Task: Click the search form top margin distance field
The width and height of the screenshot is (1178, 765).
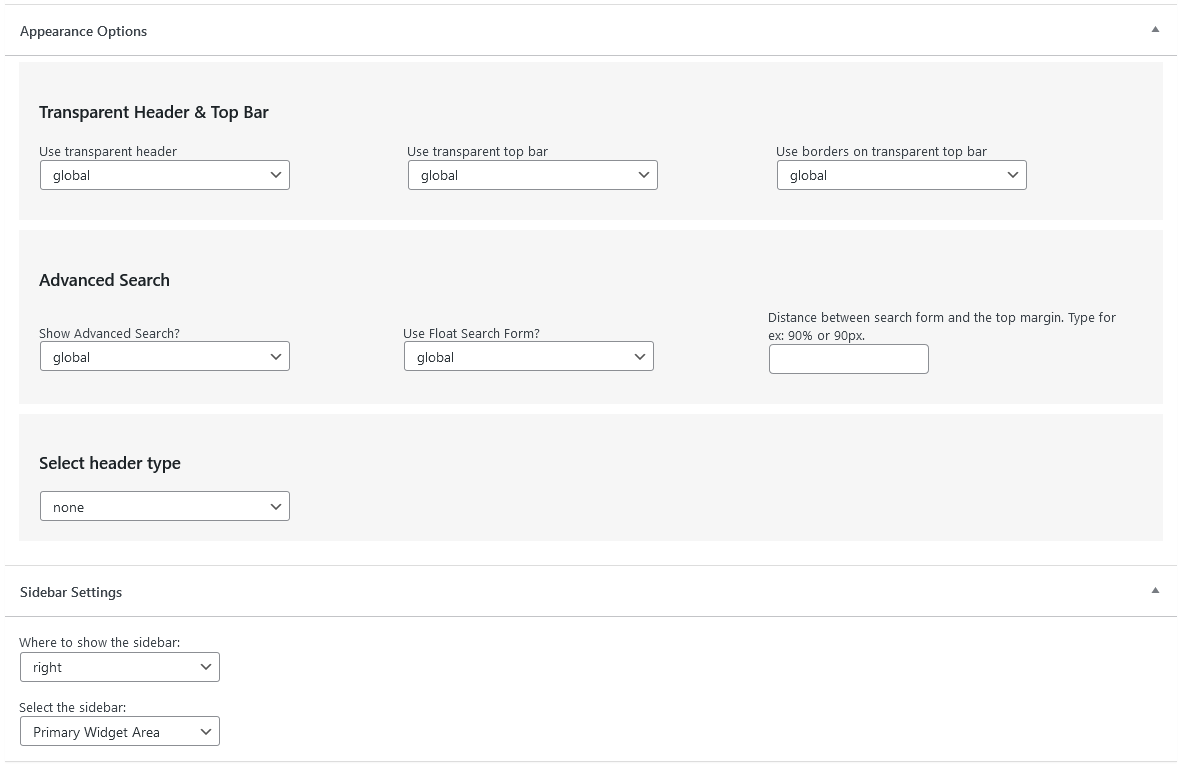Action: point(849,359)
